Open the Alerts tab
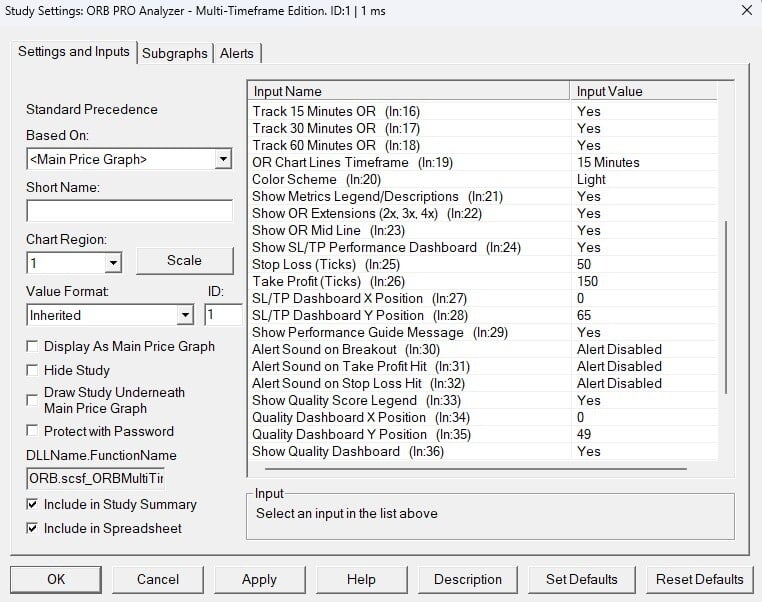The image size is (762, 602). 237,53
